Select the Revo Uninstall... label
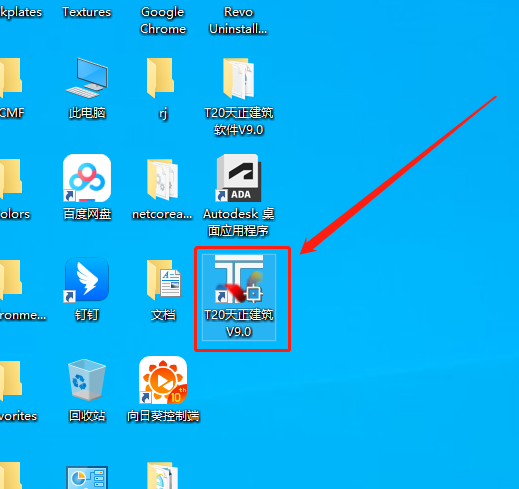Screen dimensions: 519x489 coord(238,20)
